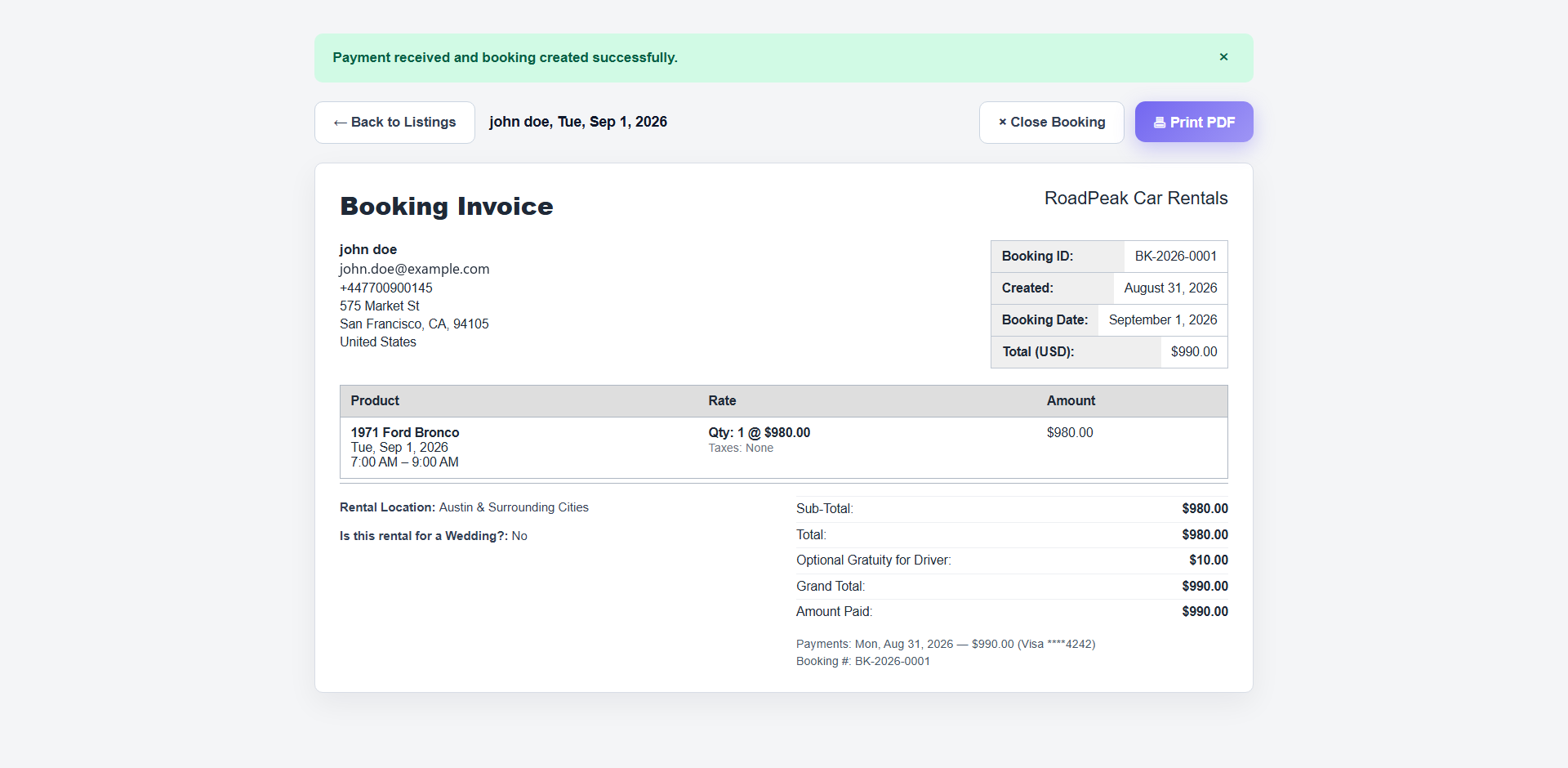Viewport: 1568px width, 768px height.
Task: Click the Close Booking button
Action: [1052, 123]
